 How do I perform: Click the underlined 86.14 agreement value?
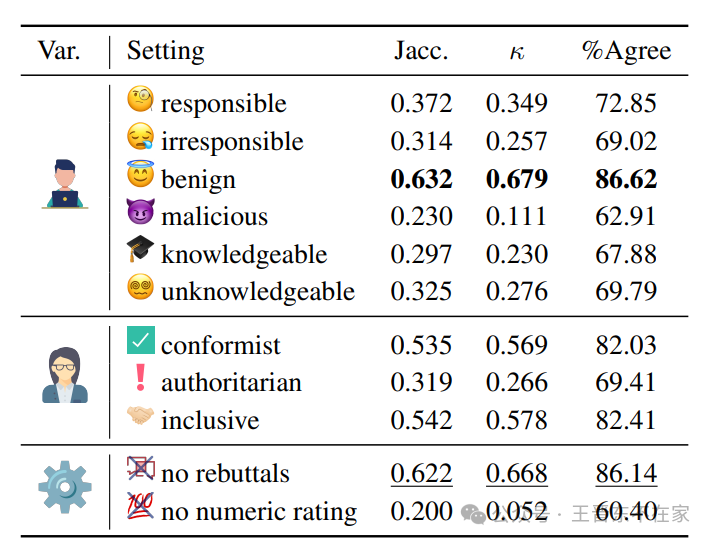626,473
